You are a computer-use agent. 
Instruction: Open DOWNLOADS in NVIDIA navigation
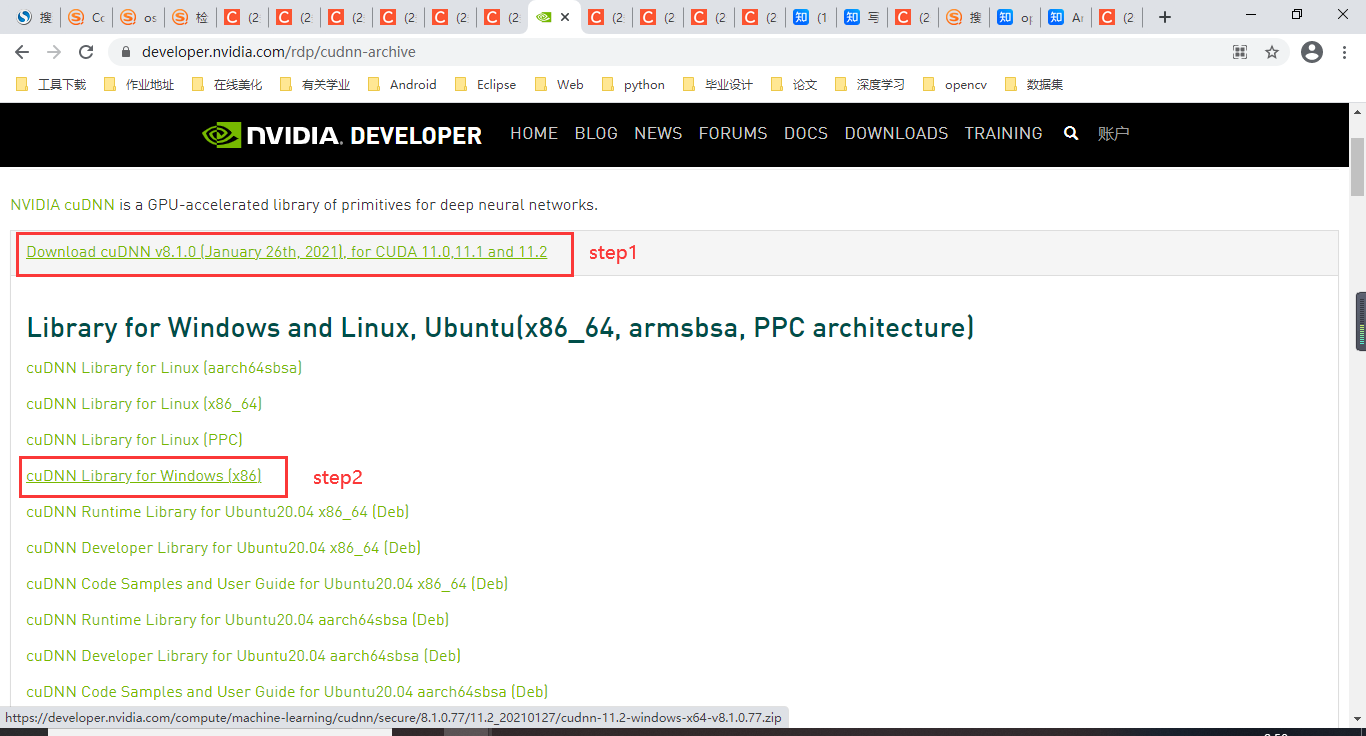896,133
